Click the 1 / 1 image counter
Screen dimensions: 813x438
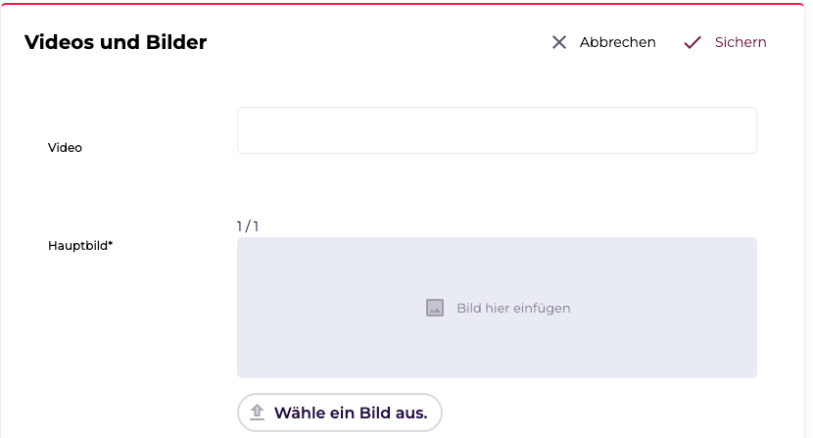(248, 226)
